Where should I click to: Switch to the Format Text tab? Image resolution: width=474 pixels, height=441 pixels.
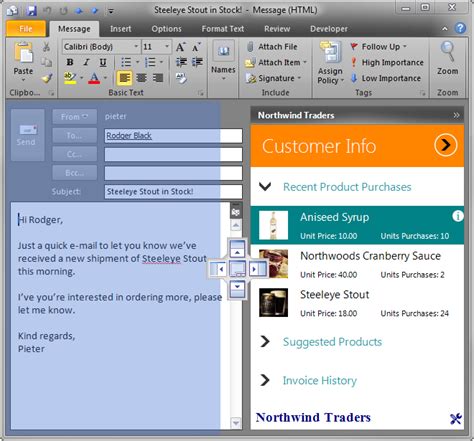pyautogui.click(x=223, y=29)
